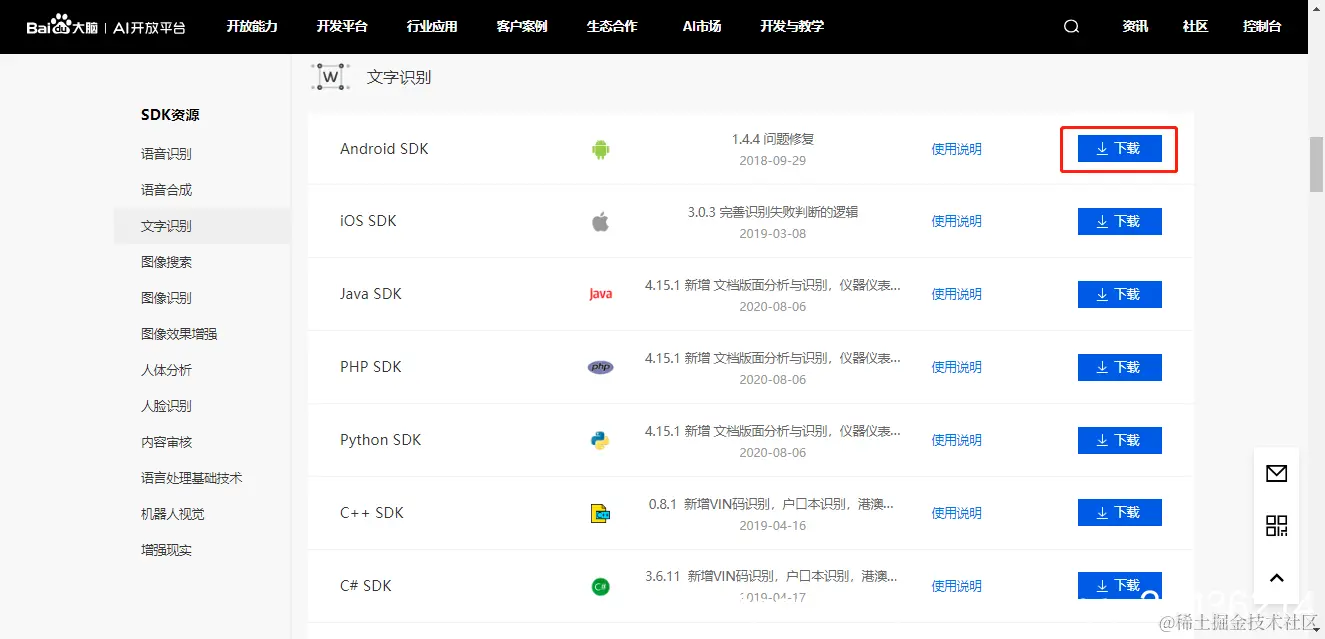This screenshot has width=1325, height=639.
Task: Open the search magnifier icon in header
Action: point(1071,27)
